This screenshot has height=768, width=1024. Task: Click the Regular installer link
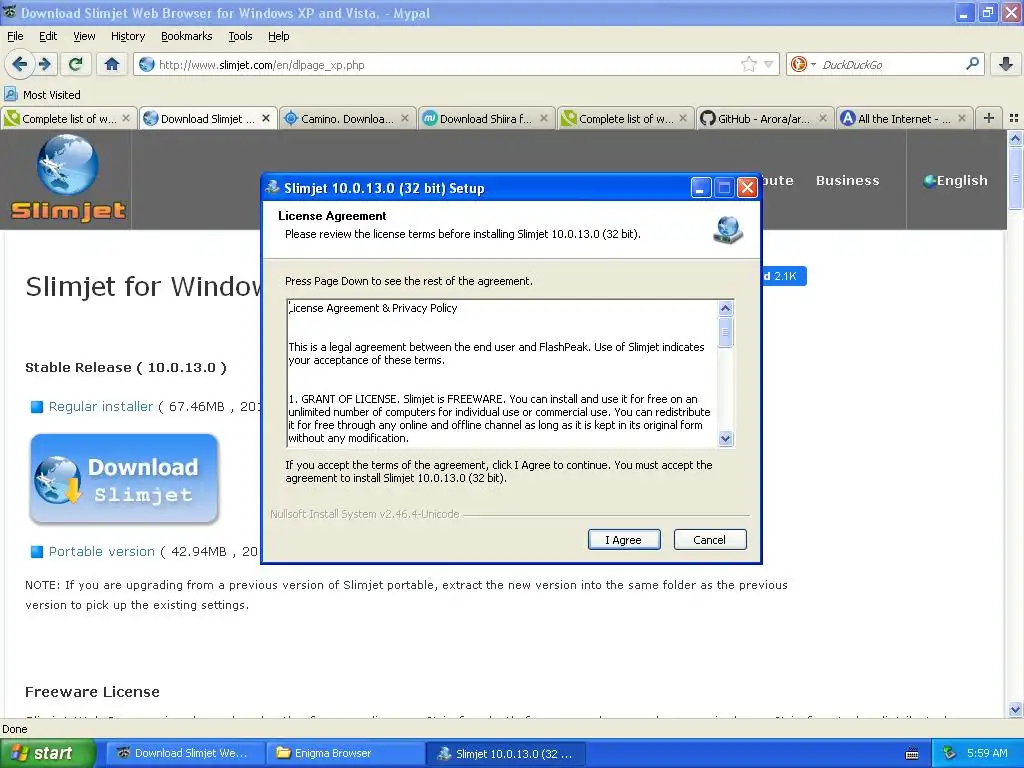101,406
